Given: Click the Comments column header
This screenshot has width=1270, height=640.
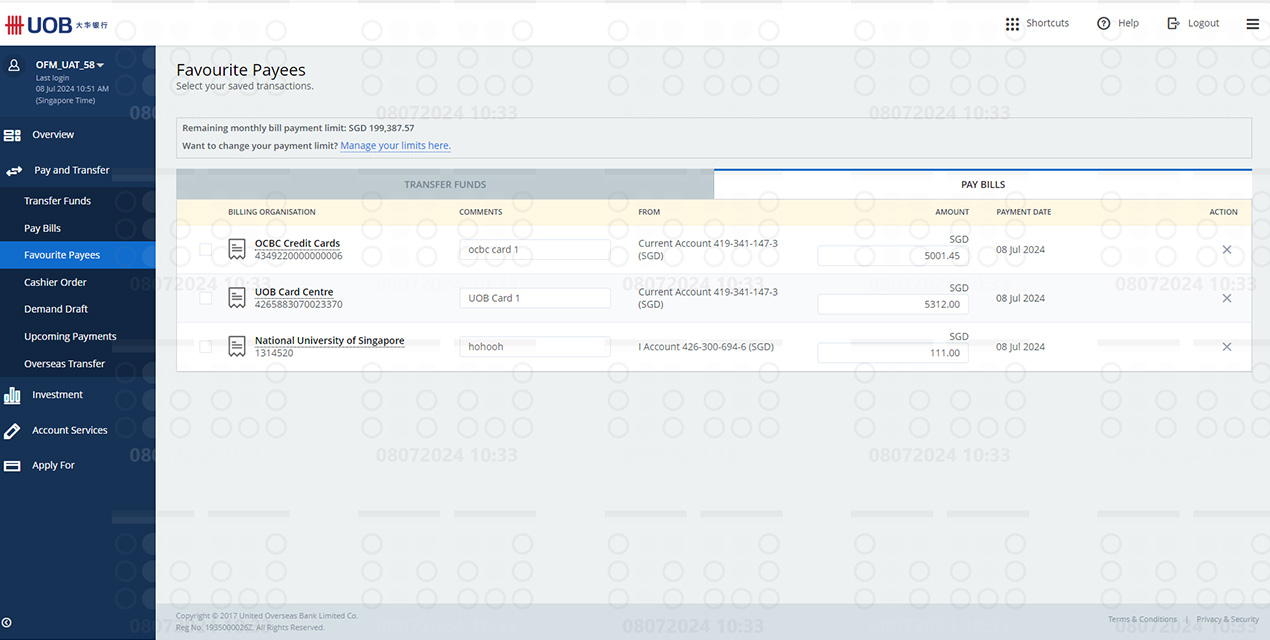Looking at the screenshot, I should (x=481, y=212).
